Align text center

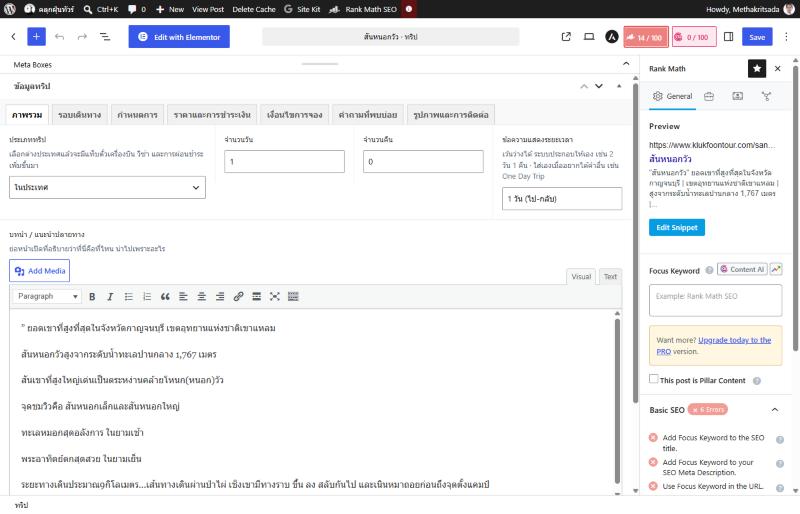point(202,297)
